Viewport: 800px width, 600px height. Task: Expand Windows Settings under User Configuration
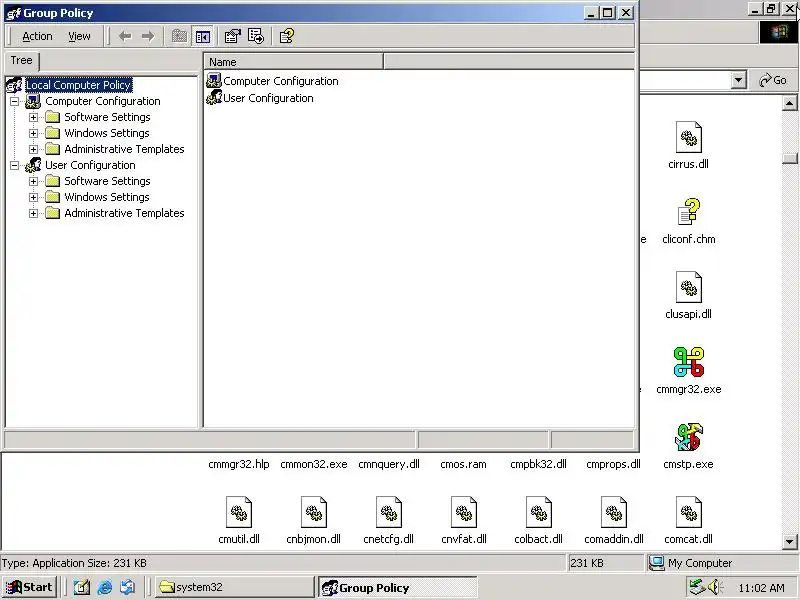coord(33,197)
